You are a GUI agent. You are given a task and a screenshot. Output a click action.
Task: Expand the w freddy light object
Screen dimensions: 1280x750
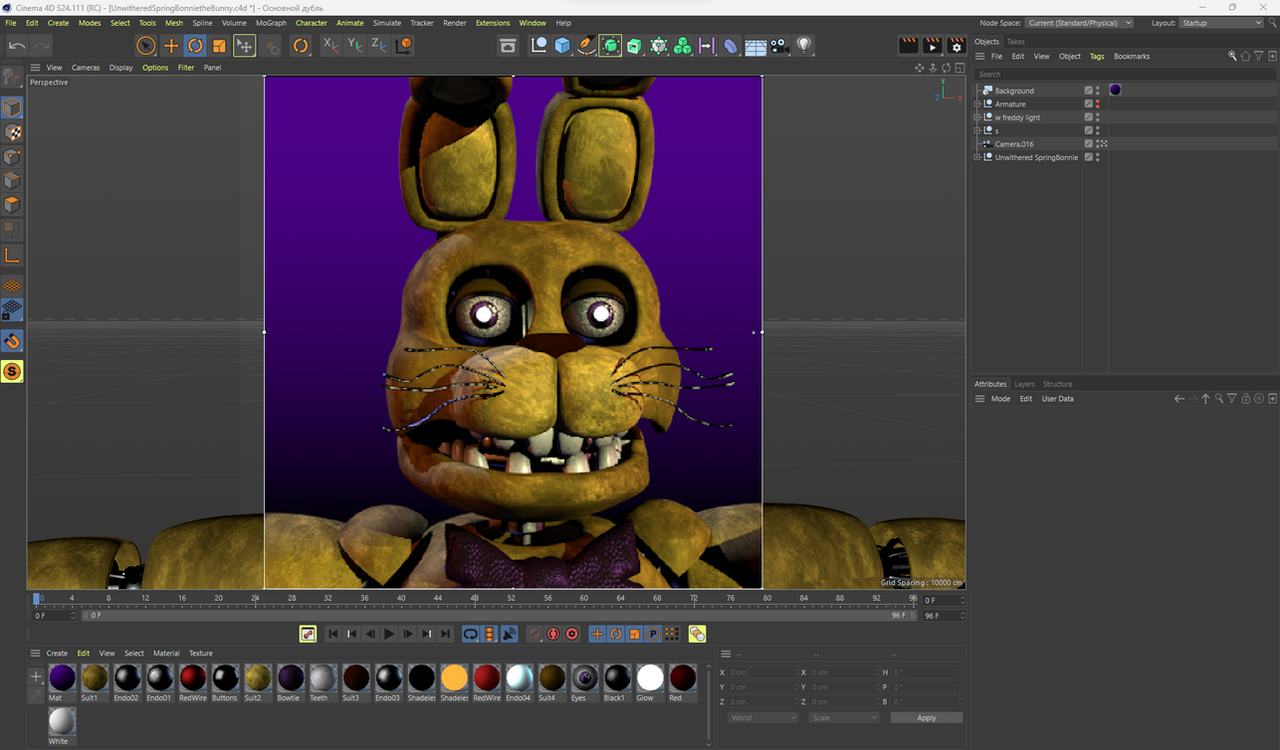(977, 118)
